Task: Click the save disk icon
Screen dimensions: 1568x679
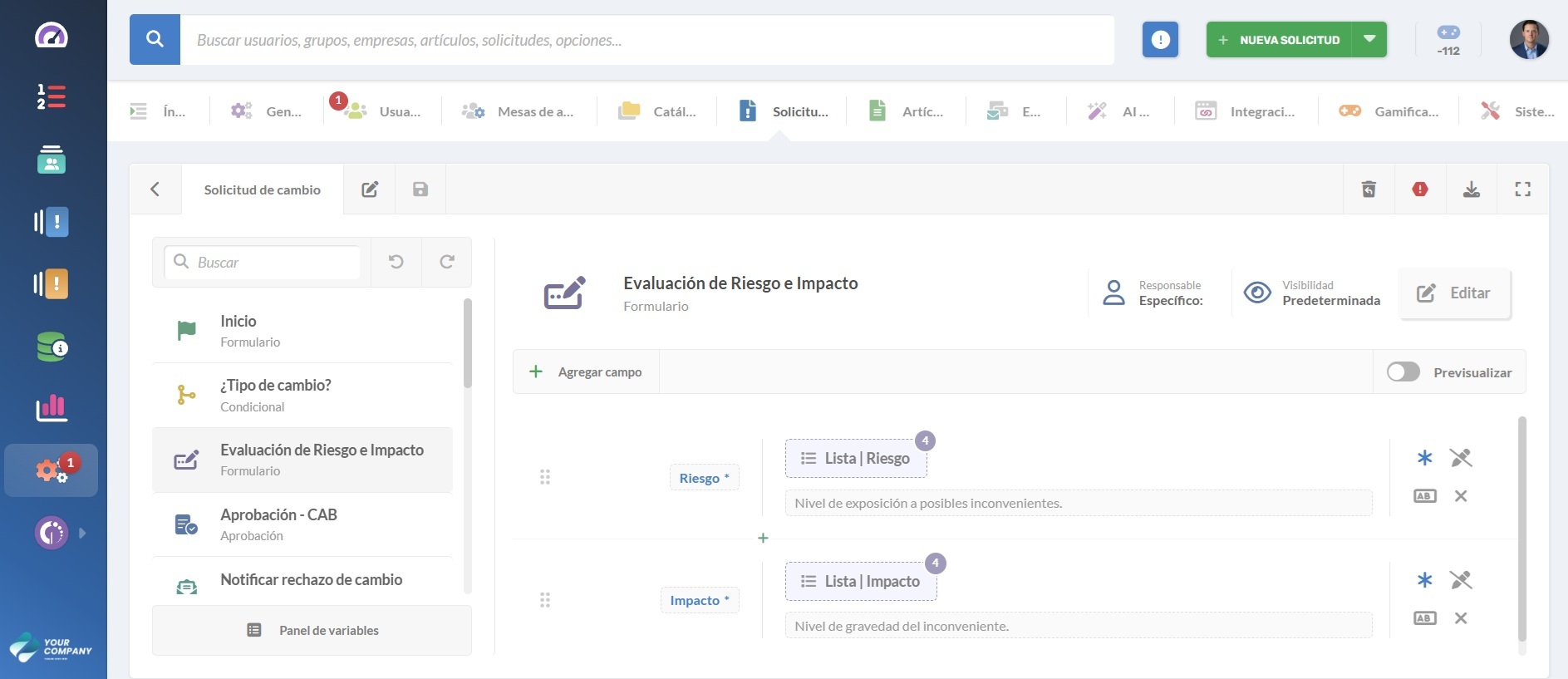Action: coord(420,189)
